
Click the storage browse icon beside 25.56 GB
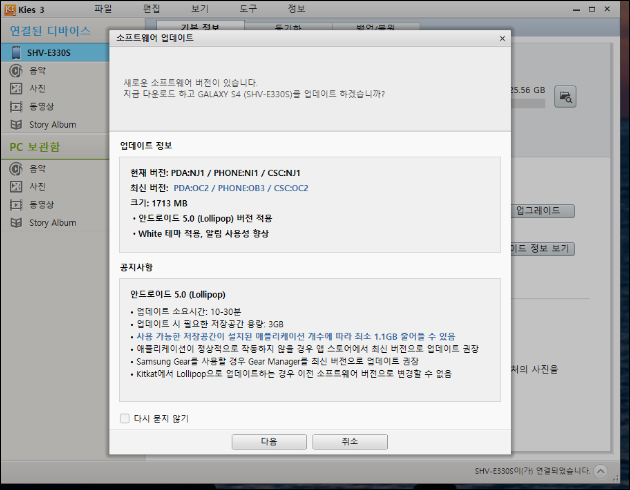[x=565, y=96]
